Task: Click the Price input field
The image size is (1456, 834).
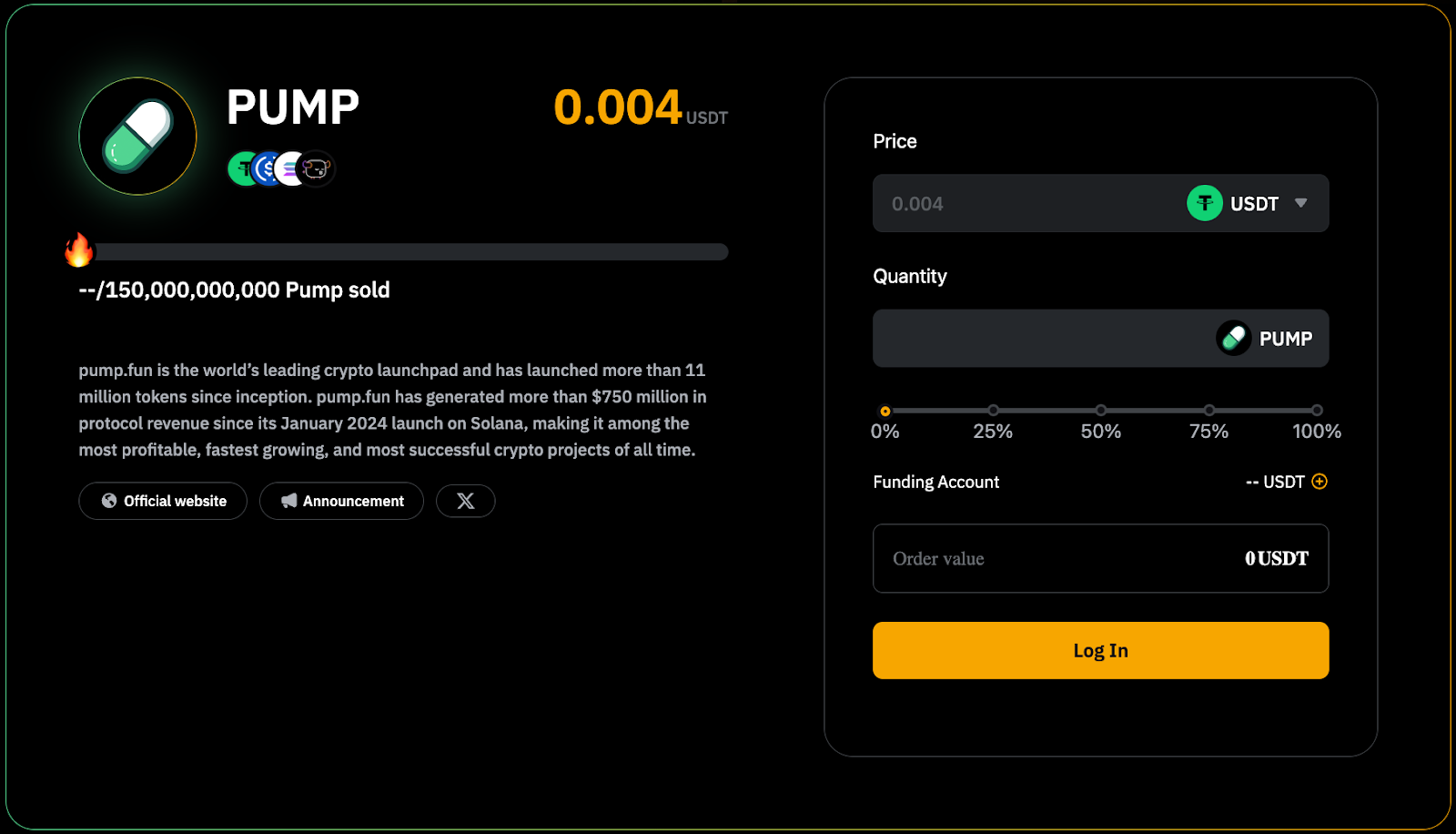Action: pos(1019,204)
